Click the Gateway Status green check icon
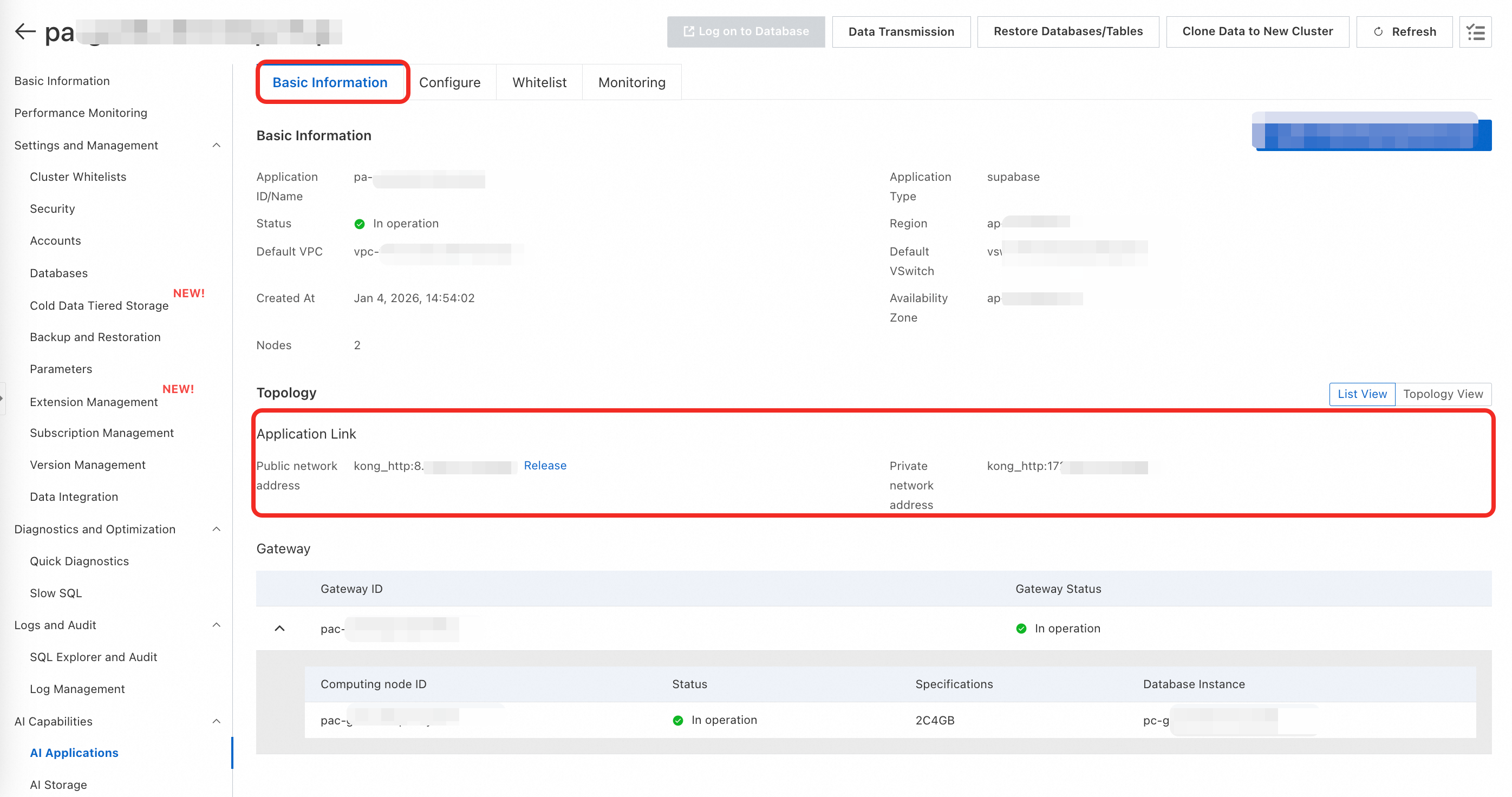The image size is (1512, 797). point(1021,629)
